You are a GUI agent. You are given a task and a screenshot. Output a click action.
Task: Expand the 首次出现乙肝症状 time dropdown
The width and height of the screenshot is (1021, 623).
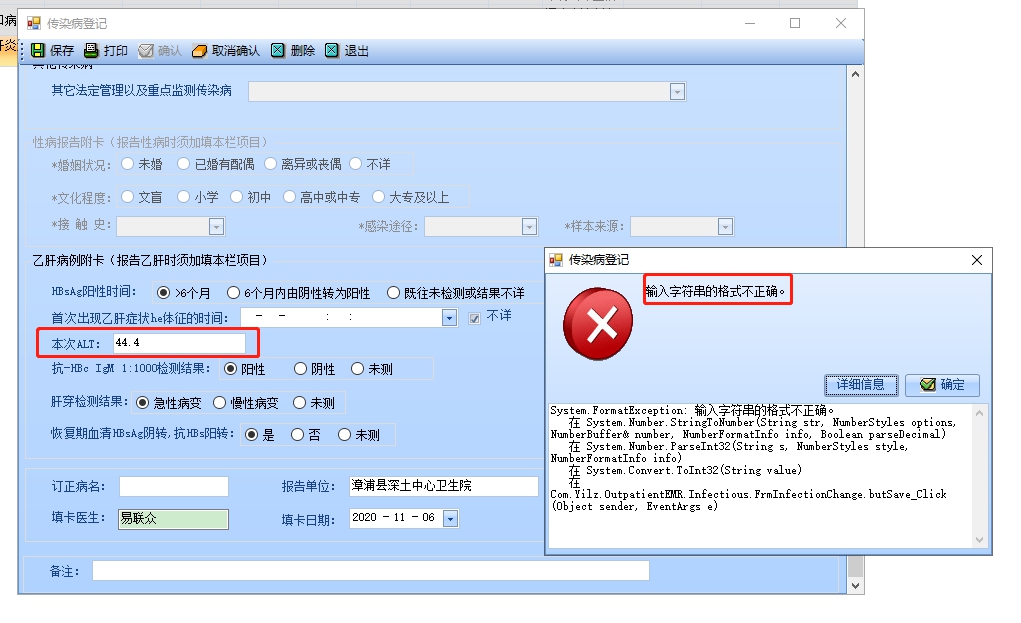point(449,318)
